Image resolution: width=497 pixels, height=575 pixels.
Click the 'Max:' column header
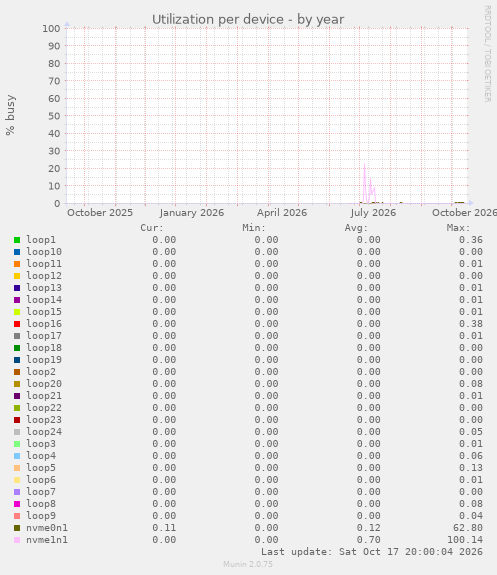(x=458, y=228)
